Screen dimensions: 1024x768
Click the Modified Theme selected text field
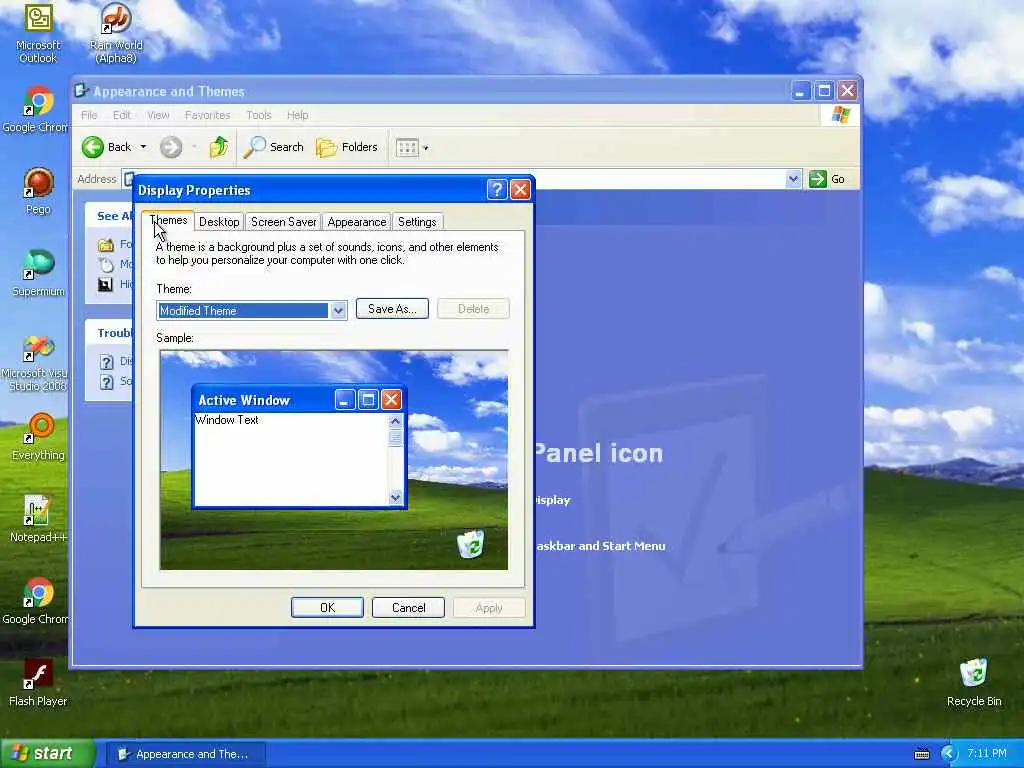[243, 311]
